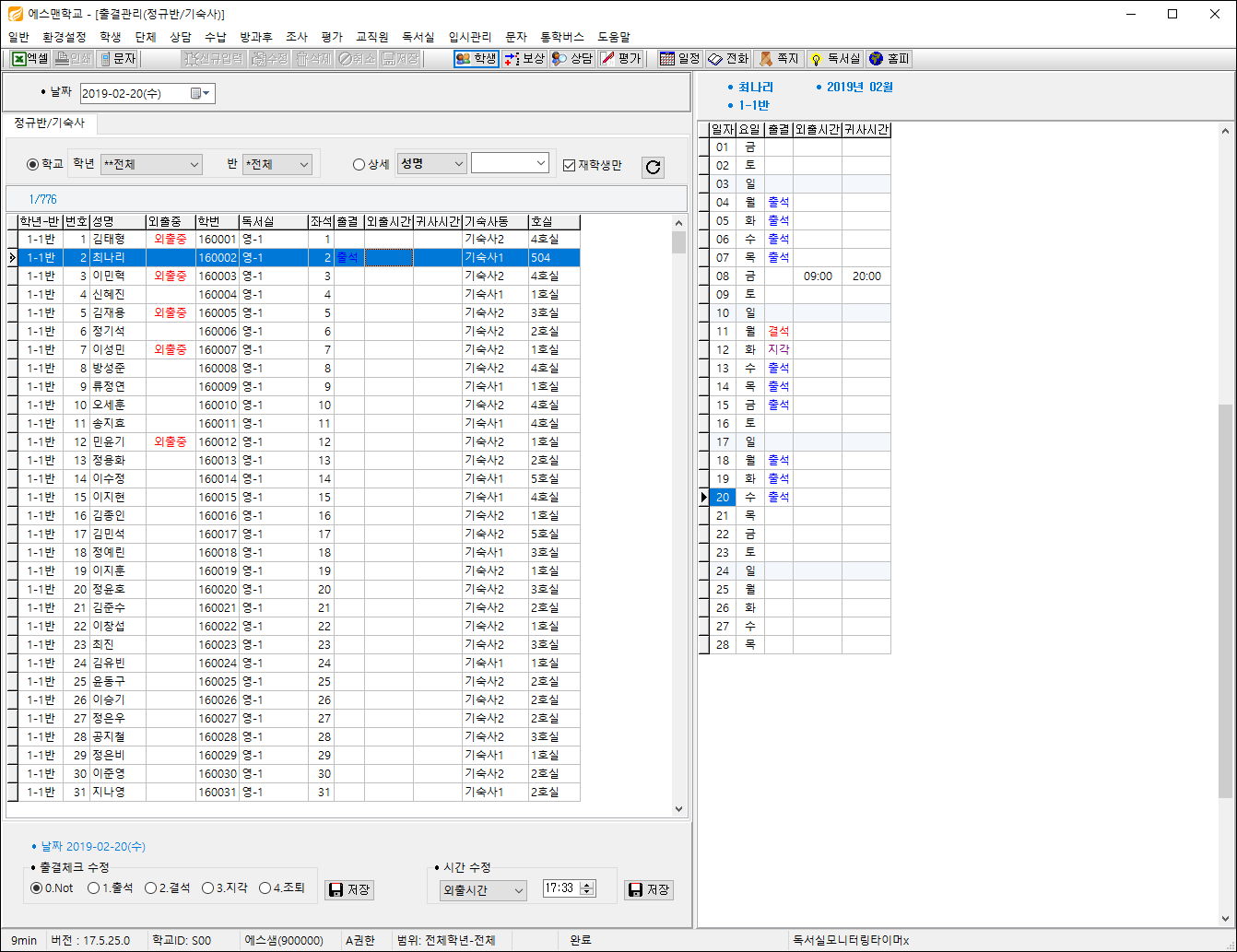Open the 일정 calendar toolbar button
Image resolution: width=1237 pixels, height=952 pixels.
tap(680, 59)
